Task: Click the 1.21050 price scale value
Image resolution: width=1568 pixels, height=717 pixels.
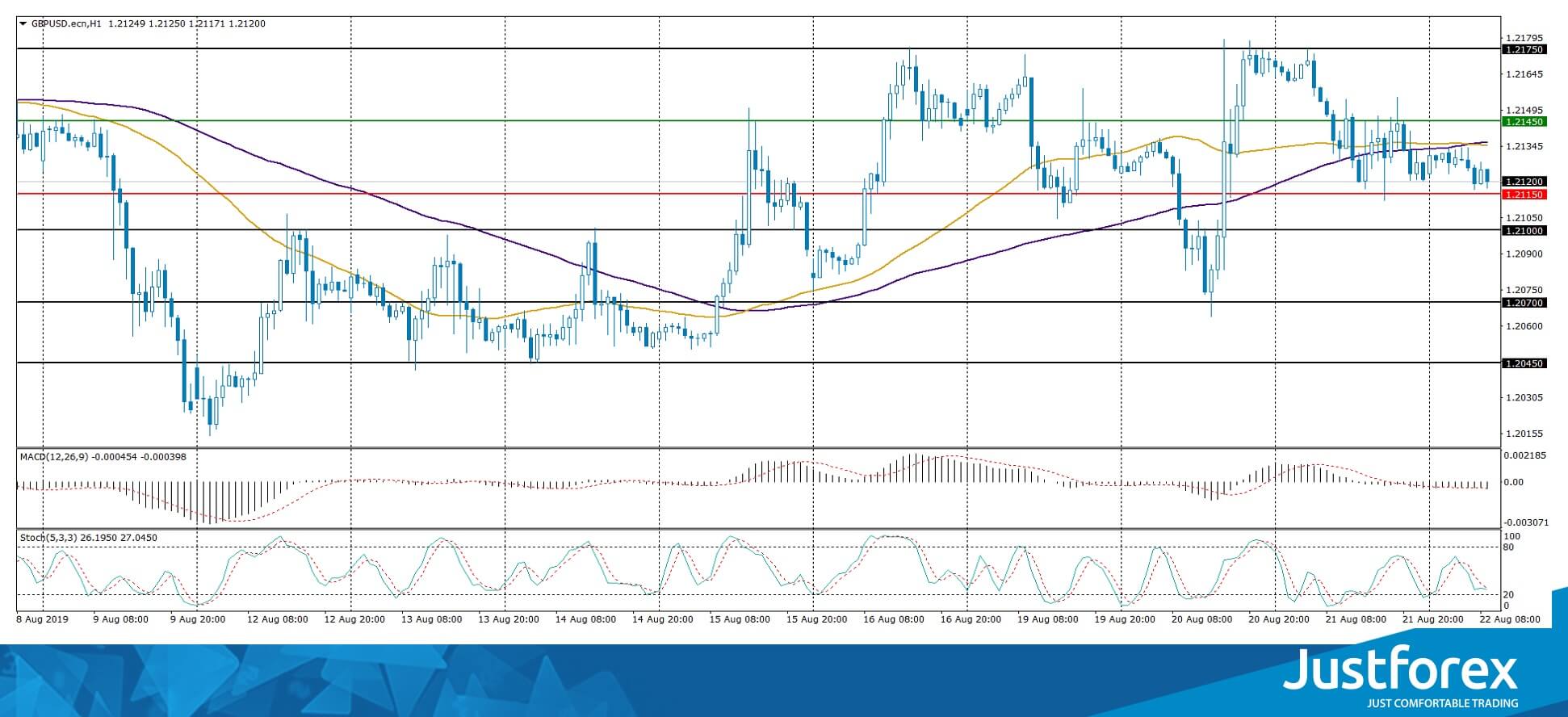Action: click(x=1524, y=218)
